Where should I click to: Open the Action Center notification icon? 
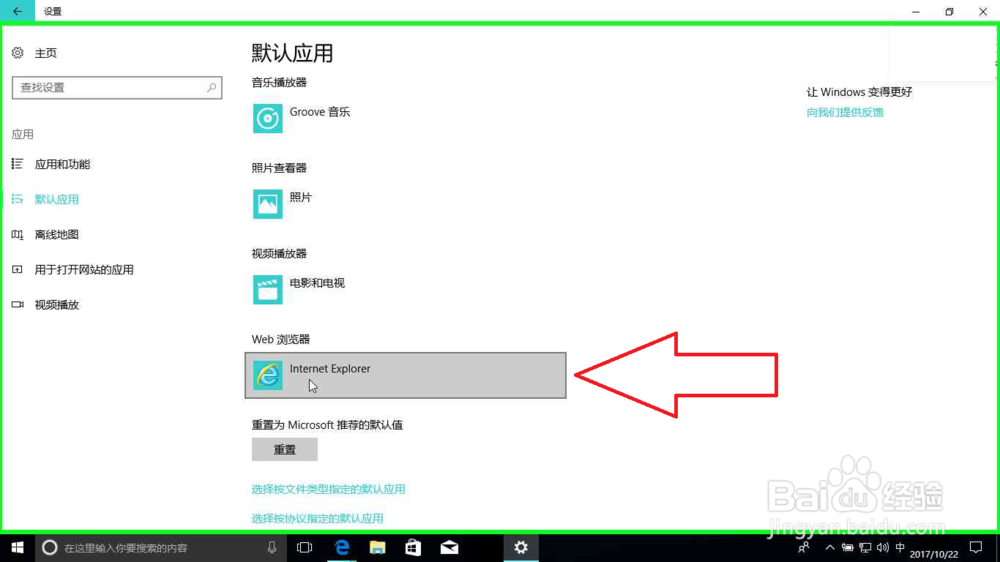976,547
